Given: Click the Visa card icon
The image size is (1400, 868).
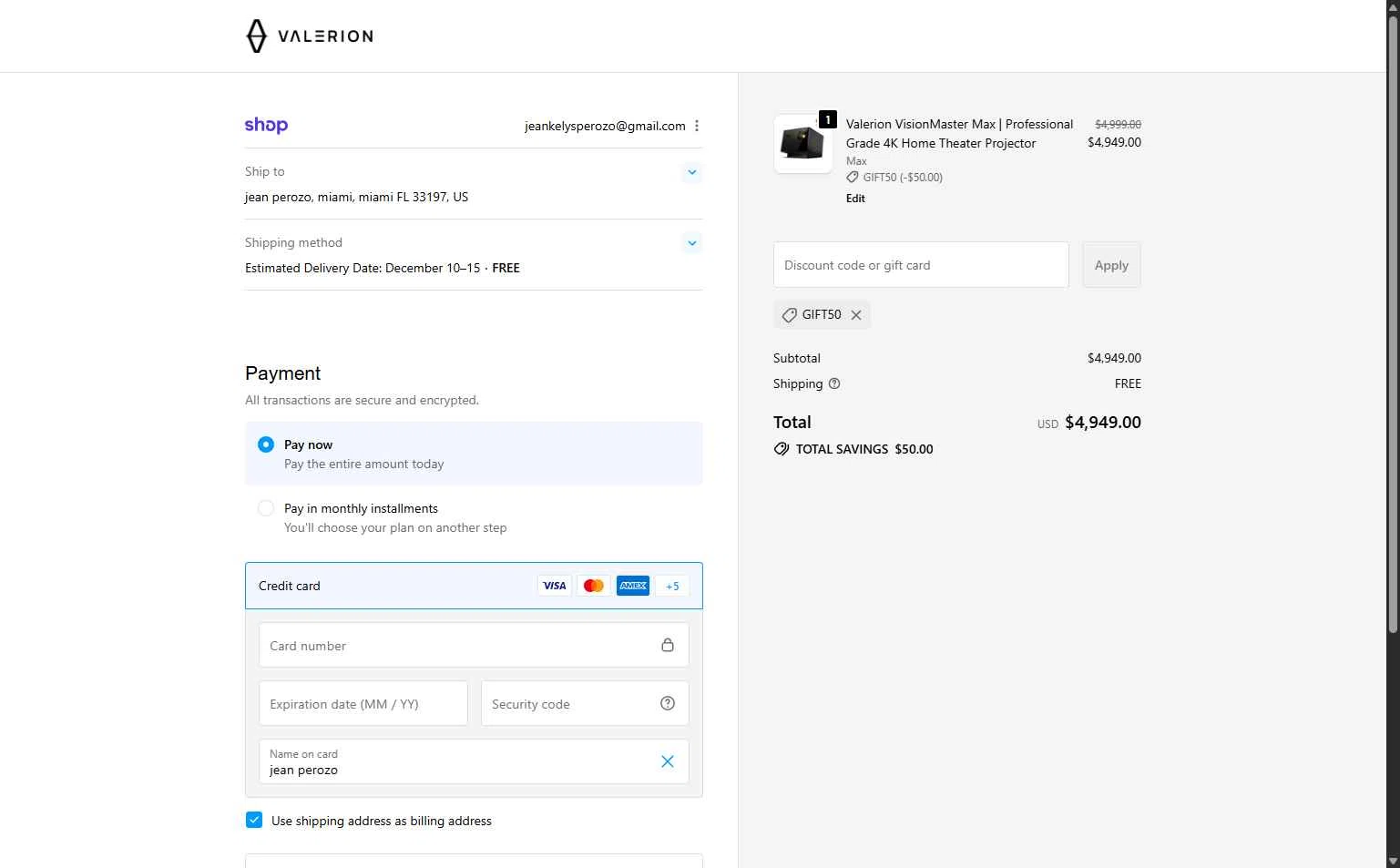Looking at the screenshot, I should click(554, 586).
